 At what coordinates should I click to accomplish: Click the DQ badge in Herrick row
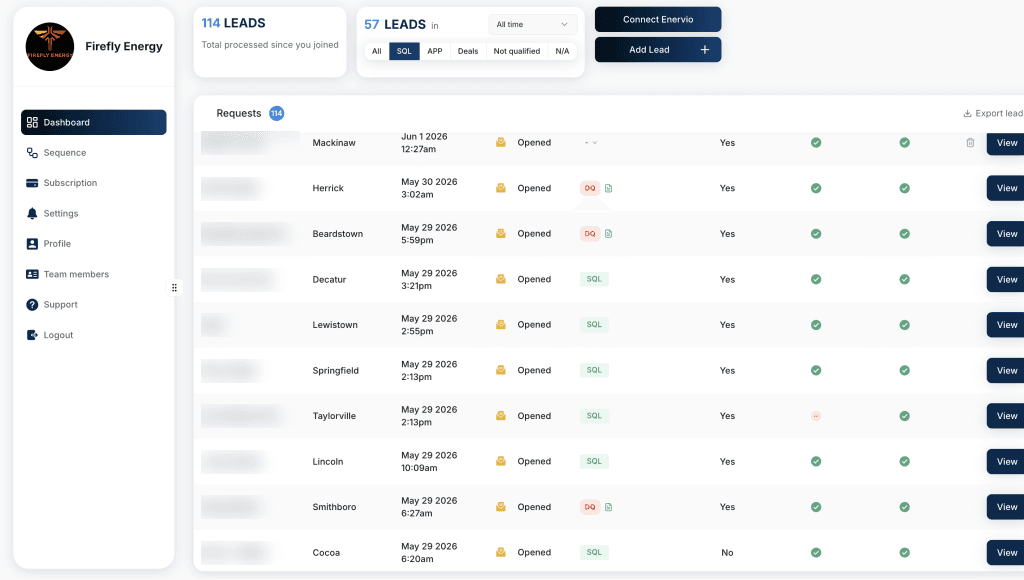tap(590, 188)
